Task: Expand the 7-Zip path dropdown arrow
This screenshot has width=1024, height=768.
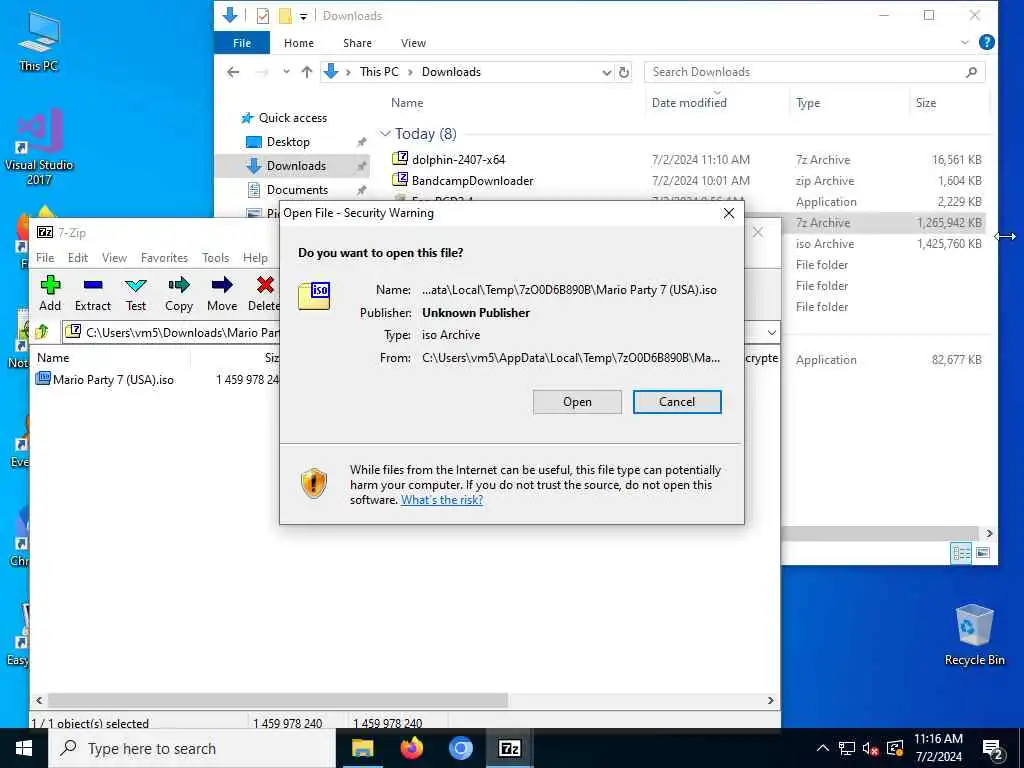Action: pos(772,332)
